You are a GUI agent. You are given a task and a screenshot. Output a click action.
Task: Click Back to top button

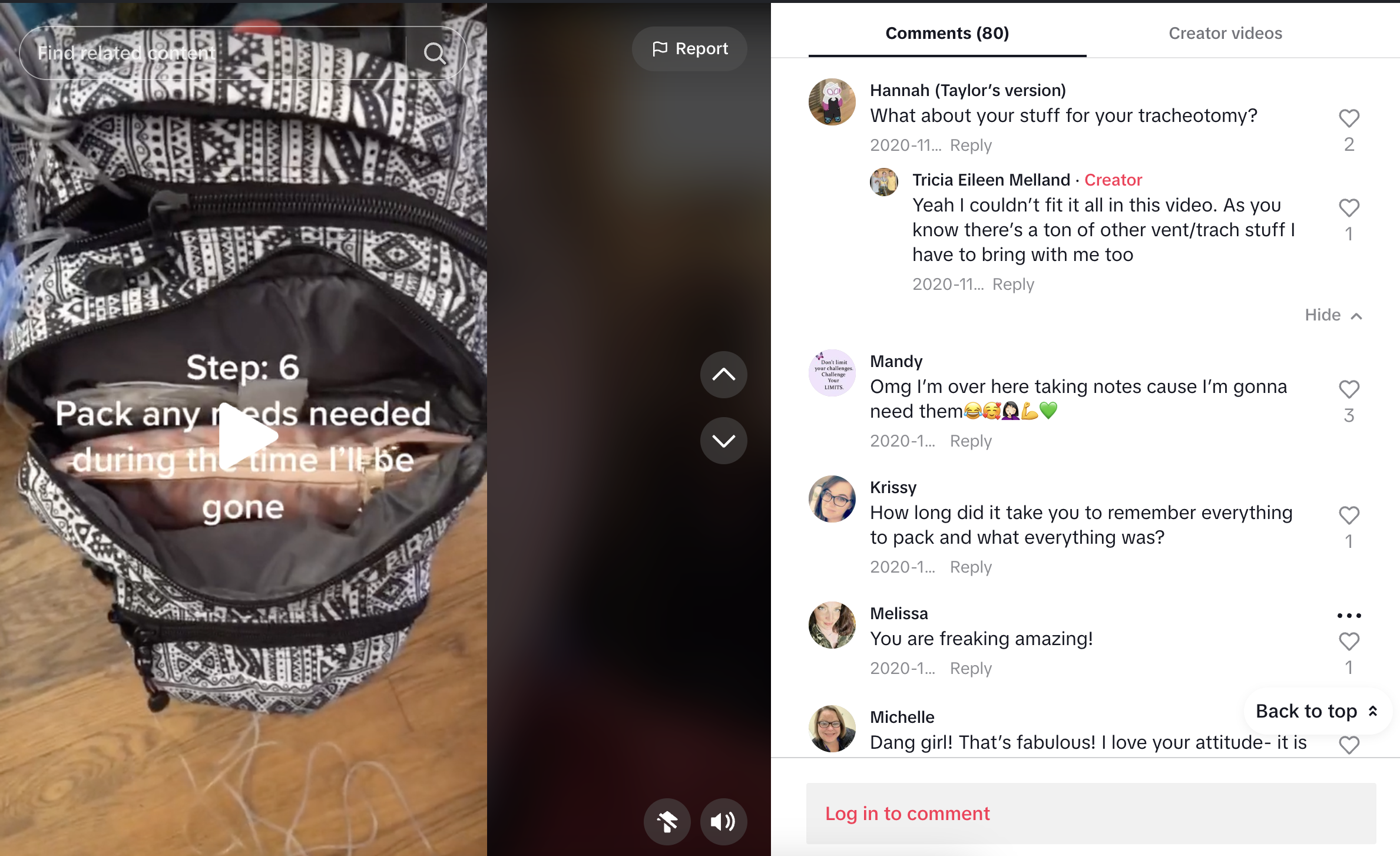[1318, 711]
